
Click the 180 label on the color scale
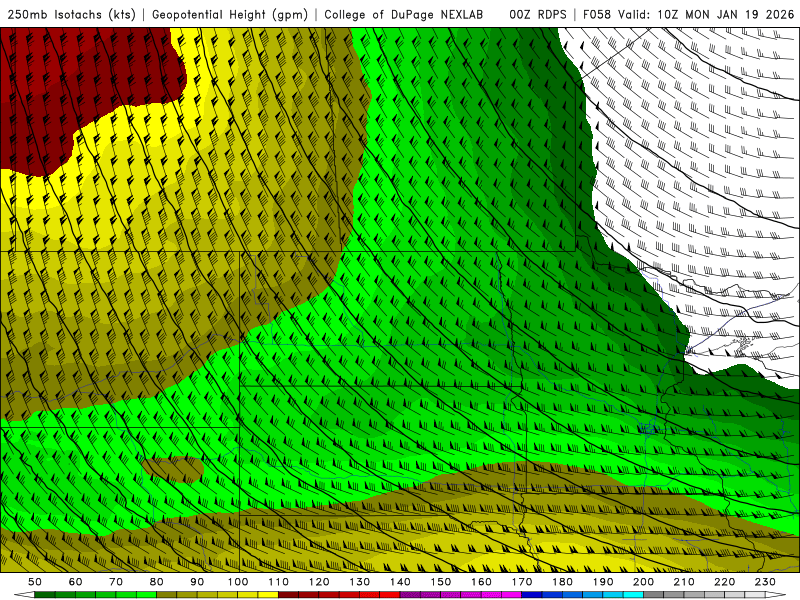pyautogui.click(x=562, y=582)
